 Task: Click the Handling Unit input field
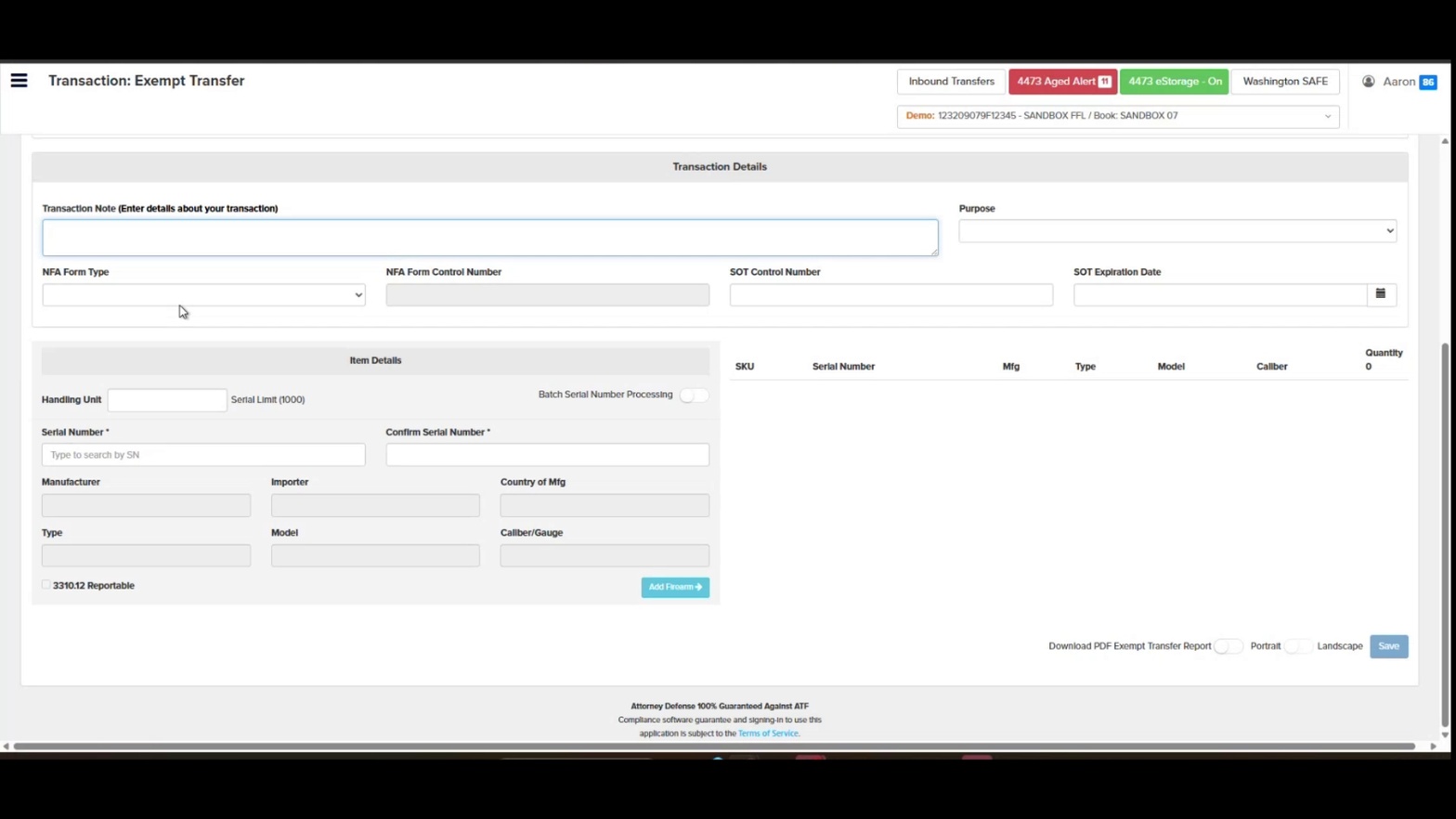pos(167,400)
